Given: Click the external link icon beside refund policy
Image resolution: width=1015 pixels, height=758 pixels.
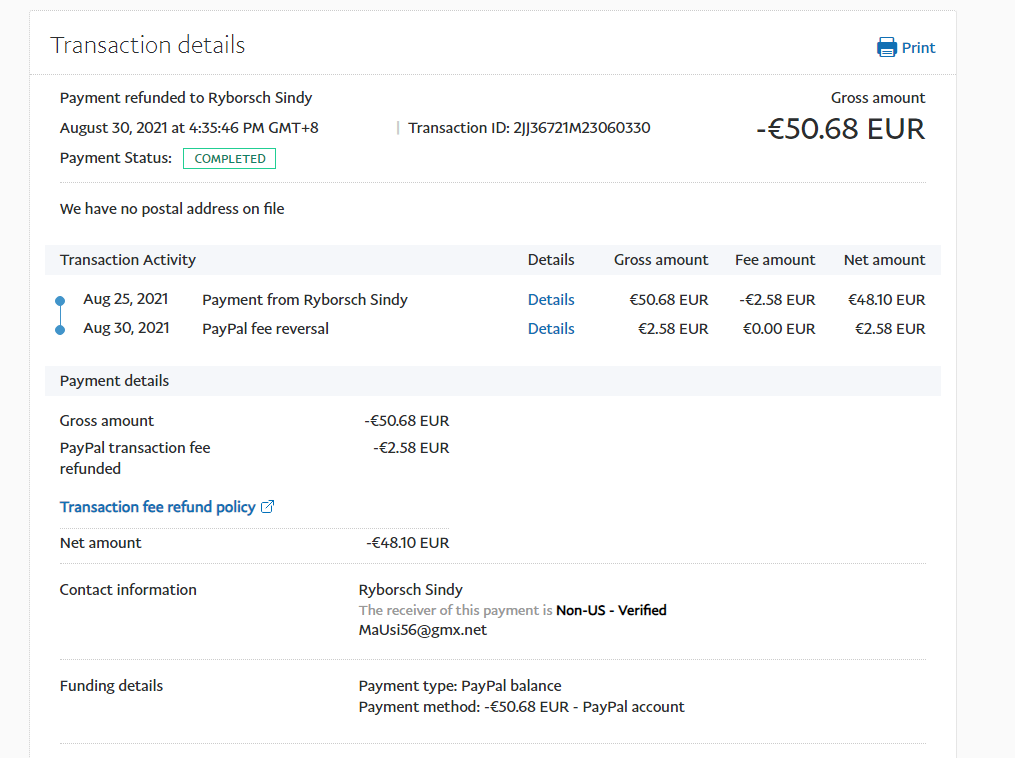Looking at the screenshot, I should click(x=267, y=507).
